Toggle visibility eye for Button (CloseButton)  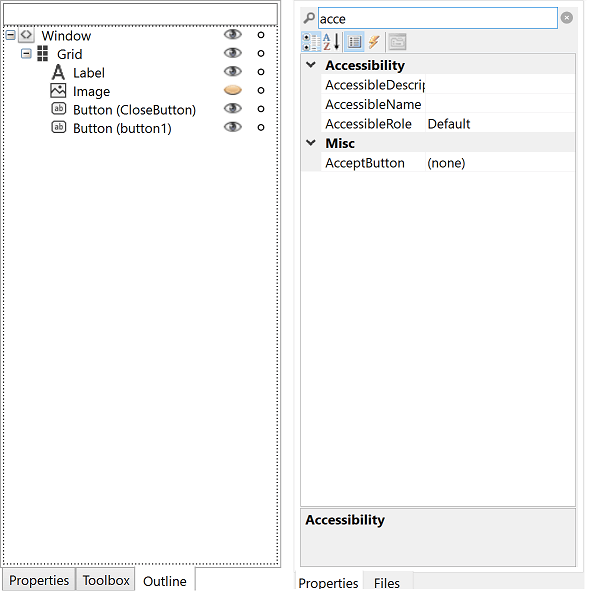click(233, 109)
